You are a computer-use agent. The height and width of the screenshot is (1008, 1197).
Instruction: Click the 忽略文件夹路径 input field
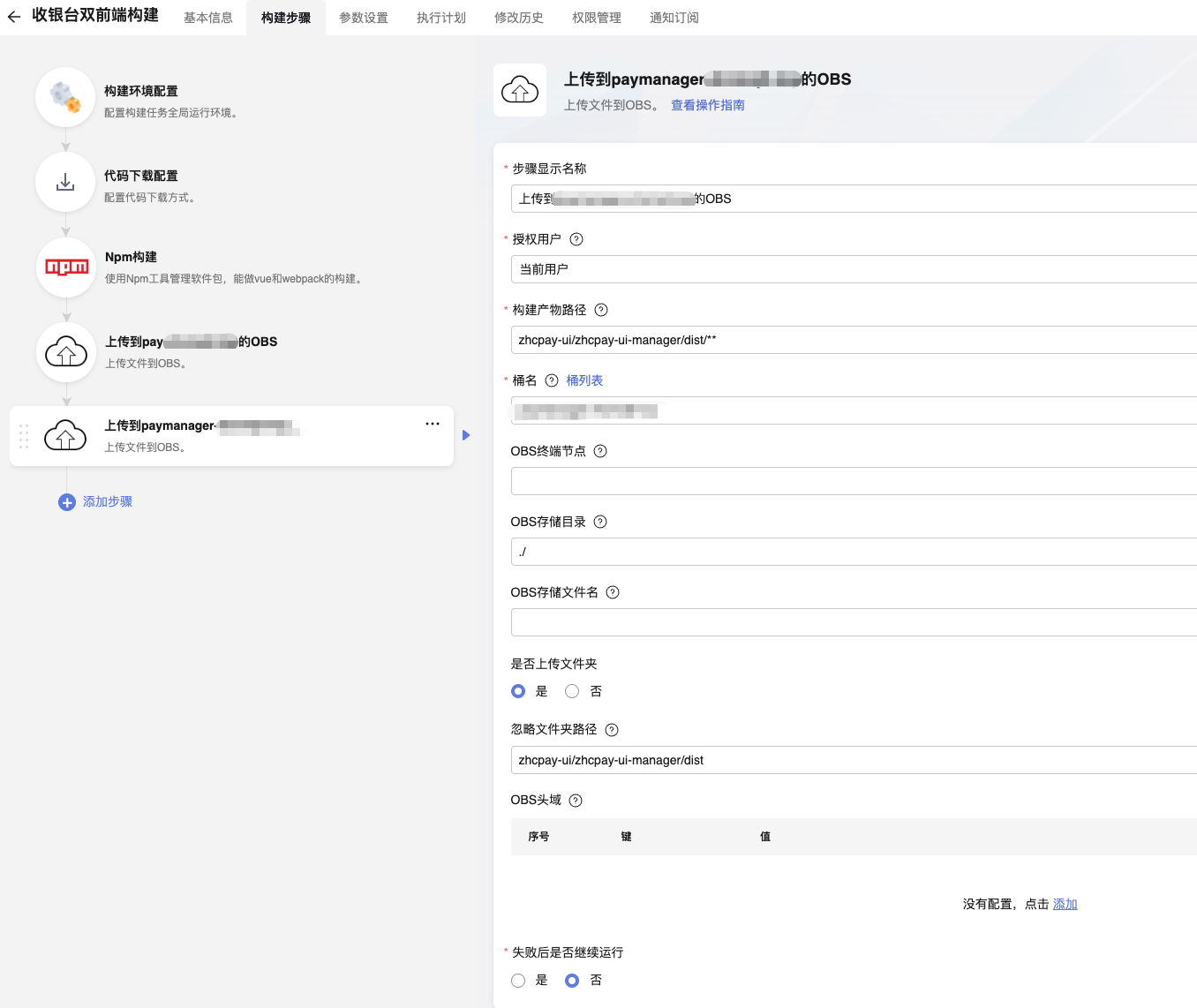click(854, 760)
